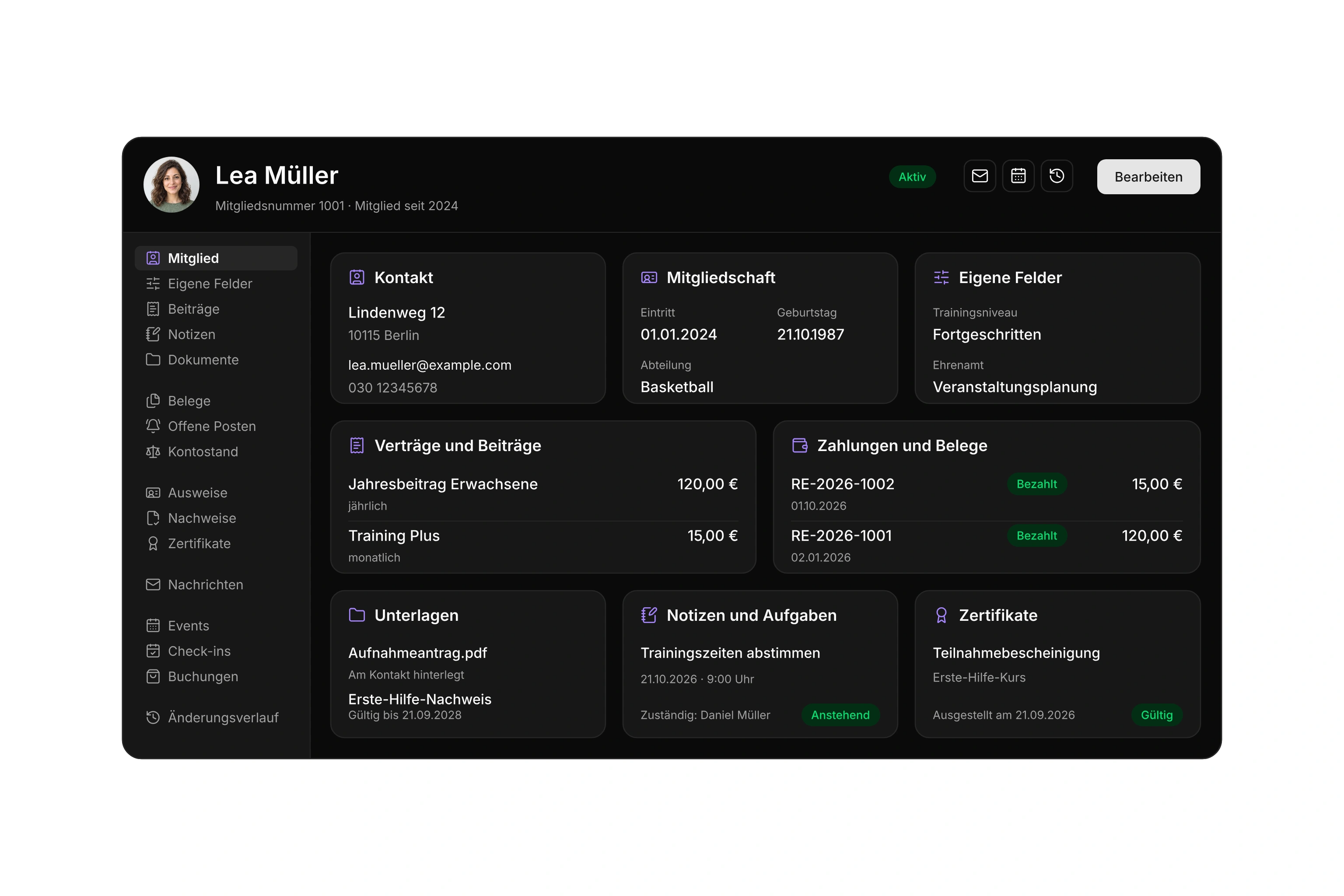The image size is (1344, 896).
Task: Click the Nachweise document icon
Action: [153, 518]
